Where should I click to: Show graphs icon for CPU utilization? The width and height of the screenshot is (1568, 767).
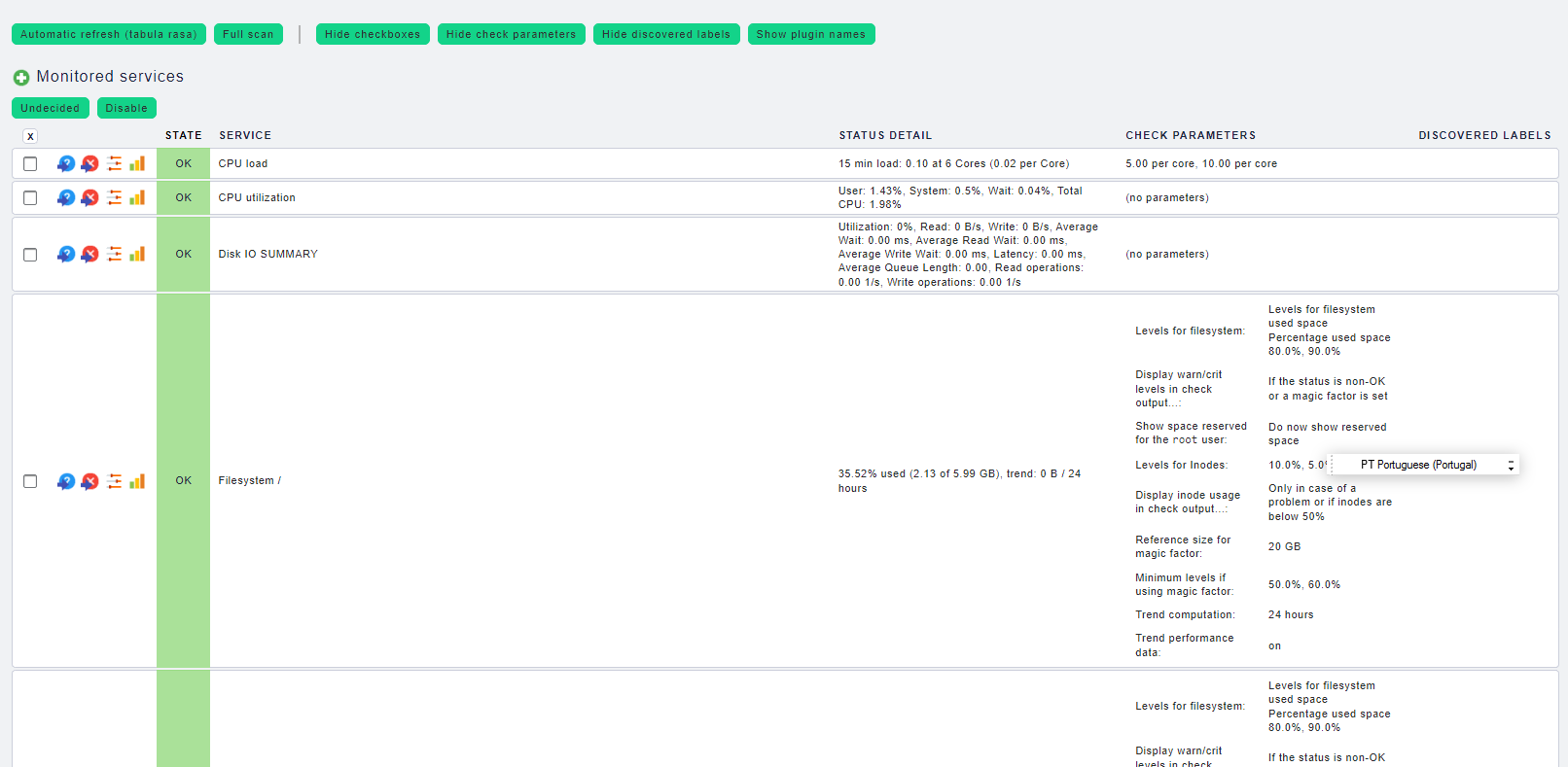[x=137, y=198]
